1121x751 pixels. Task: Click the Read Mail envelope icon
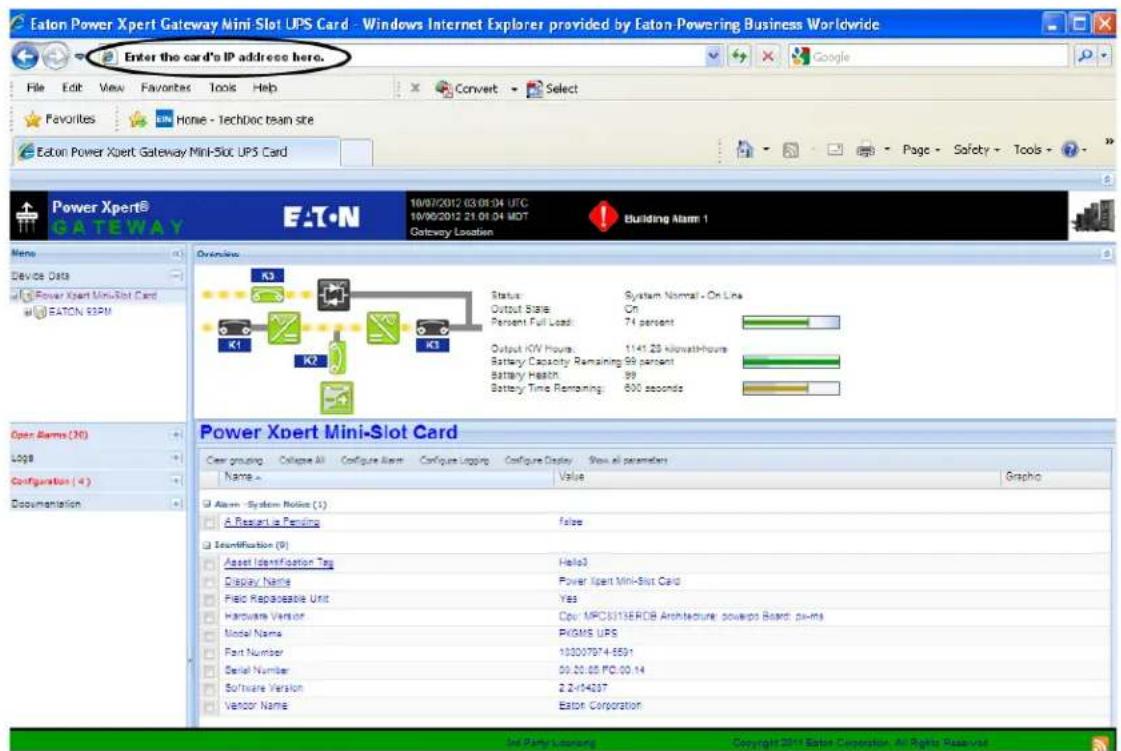(x=835, y=150)
